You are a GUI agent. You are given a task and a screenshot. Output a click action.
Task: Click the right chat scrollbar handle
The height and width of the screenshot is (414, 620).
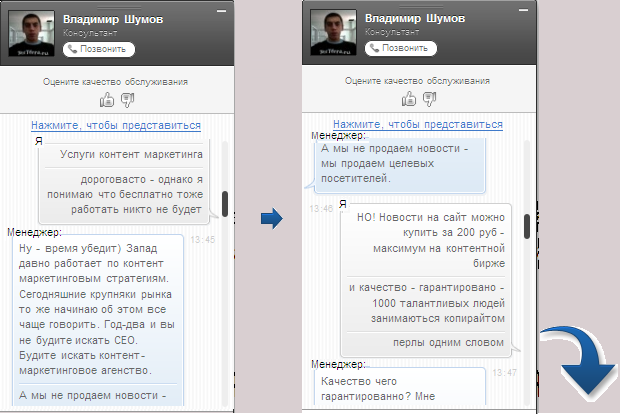(x=528, y=225)
